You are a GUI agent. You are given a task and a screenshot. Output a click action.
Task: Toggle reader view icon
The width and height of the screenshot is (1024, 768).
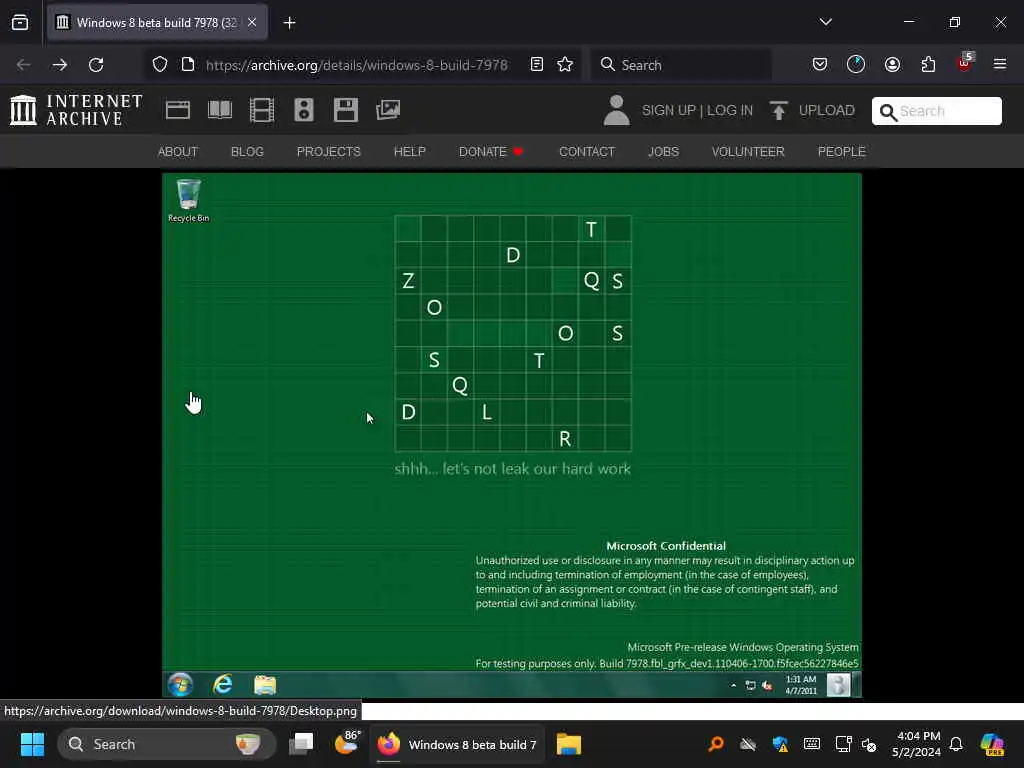(x=537, y=65)
